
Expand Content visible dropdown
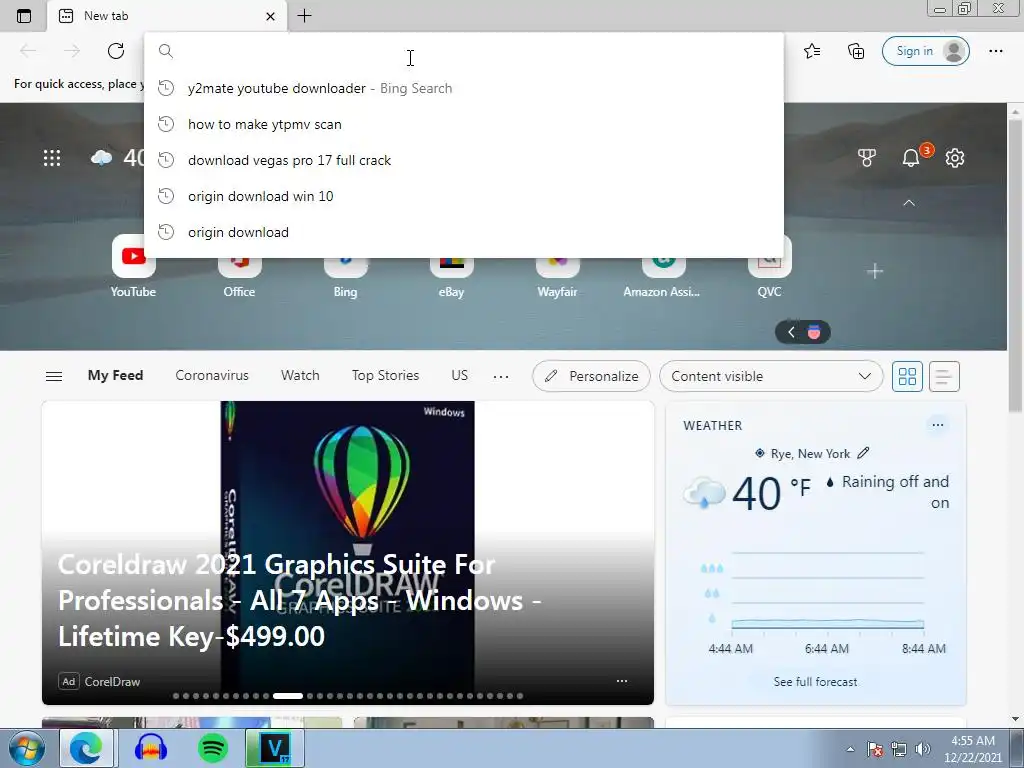pos(771,376)
